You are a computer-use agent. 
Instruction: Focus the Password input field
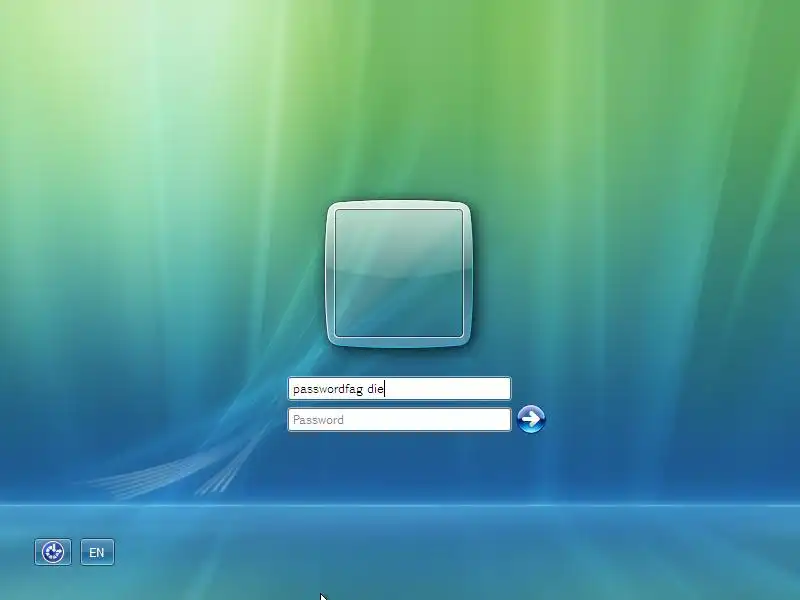pos(399,420)
